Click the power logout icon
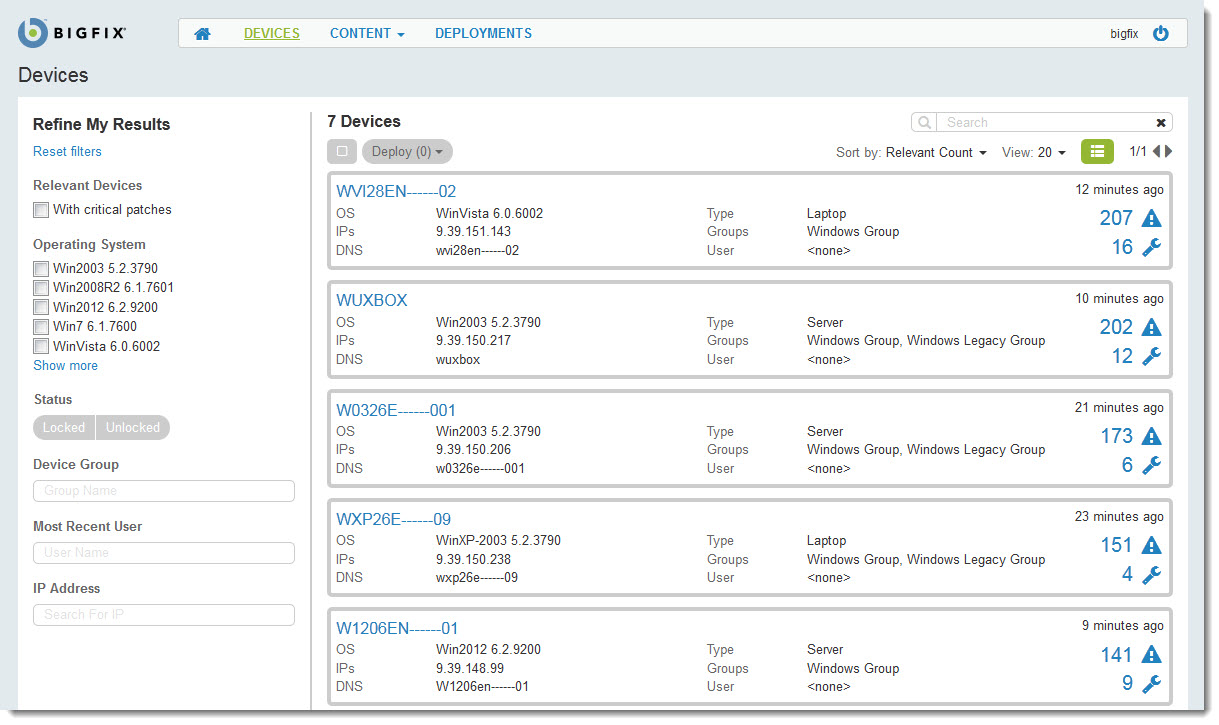 point(1161,33)
